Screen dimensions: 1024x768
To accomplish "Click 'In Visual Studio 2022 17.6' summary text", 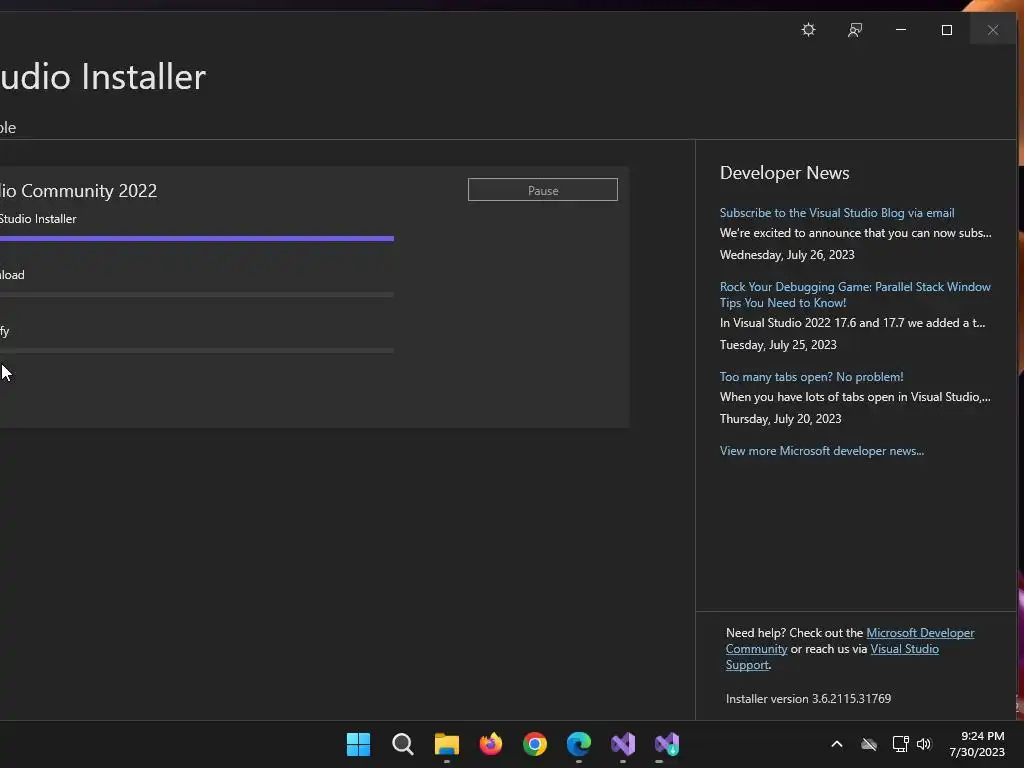I will pos(852,323).
